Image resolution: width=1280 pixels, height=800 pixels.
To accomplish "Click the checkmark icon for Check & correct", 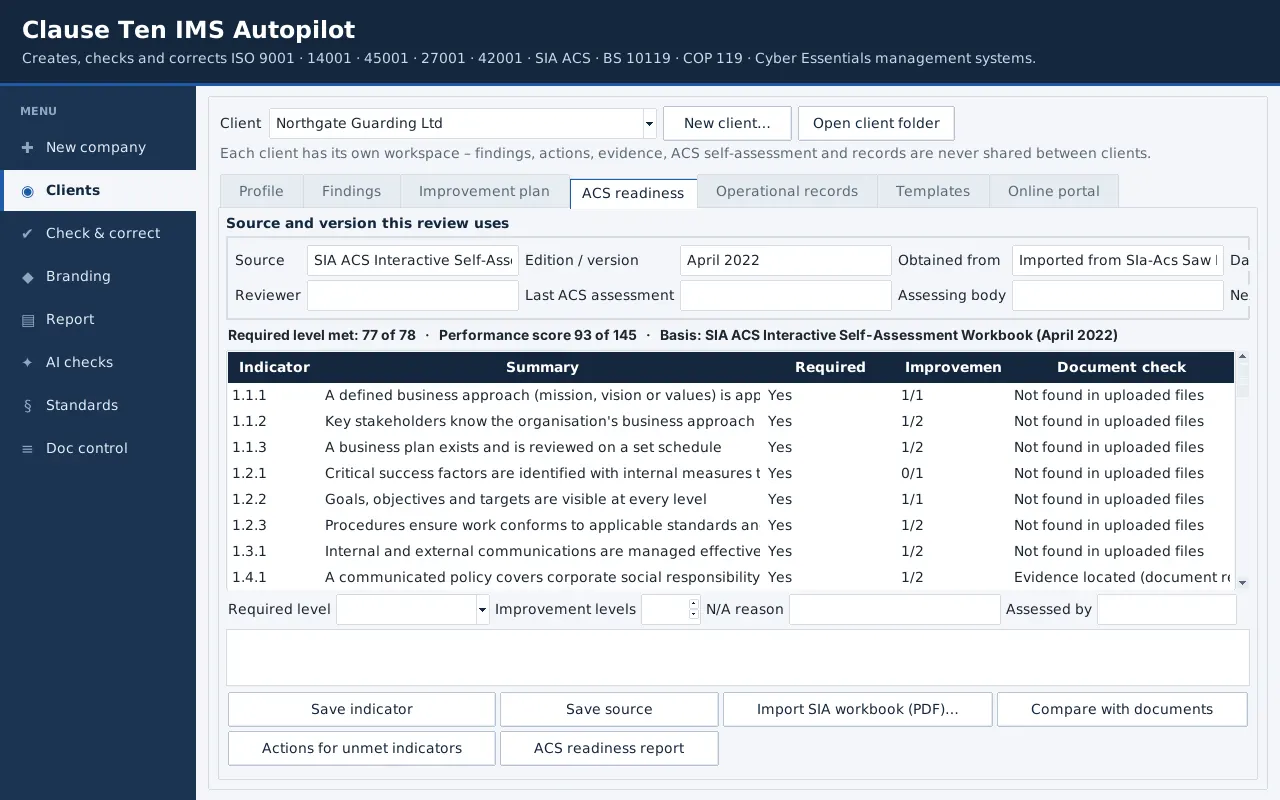I will (x=27, y=233).
